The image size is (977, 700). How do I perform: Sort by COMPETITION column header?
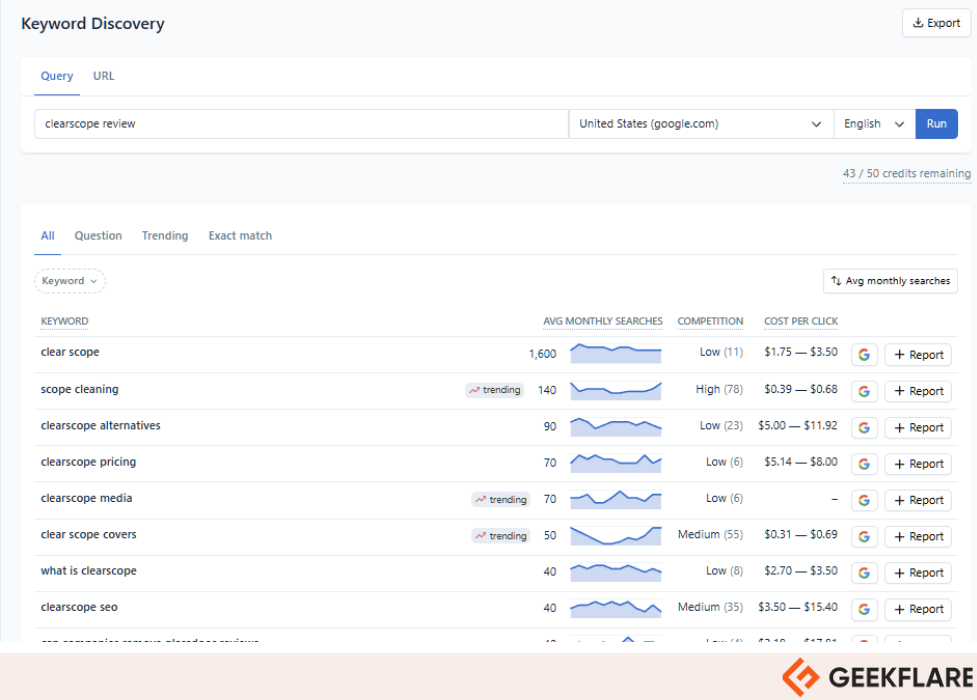[710, 321]
